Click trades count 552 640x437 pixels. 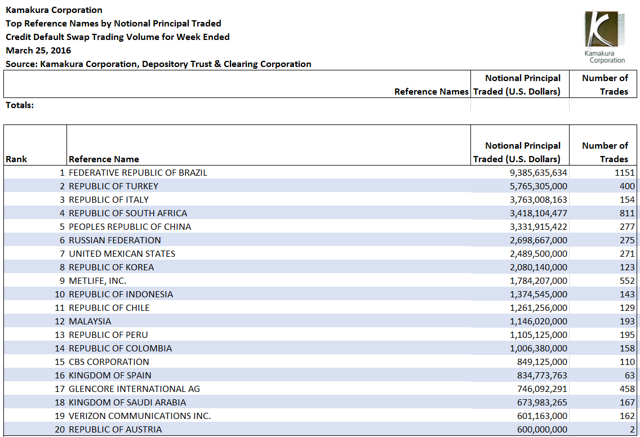click(627, 281)
